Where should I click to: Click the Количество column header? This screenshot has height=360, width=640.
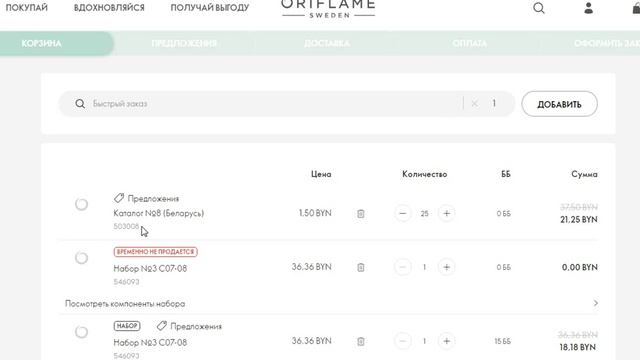pos(424,174)
